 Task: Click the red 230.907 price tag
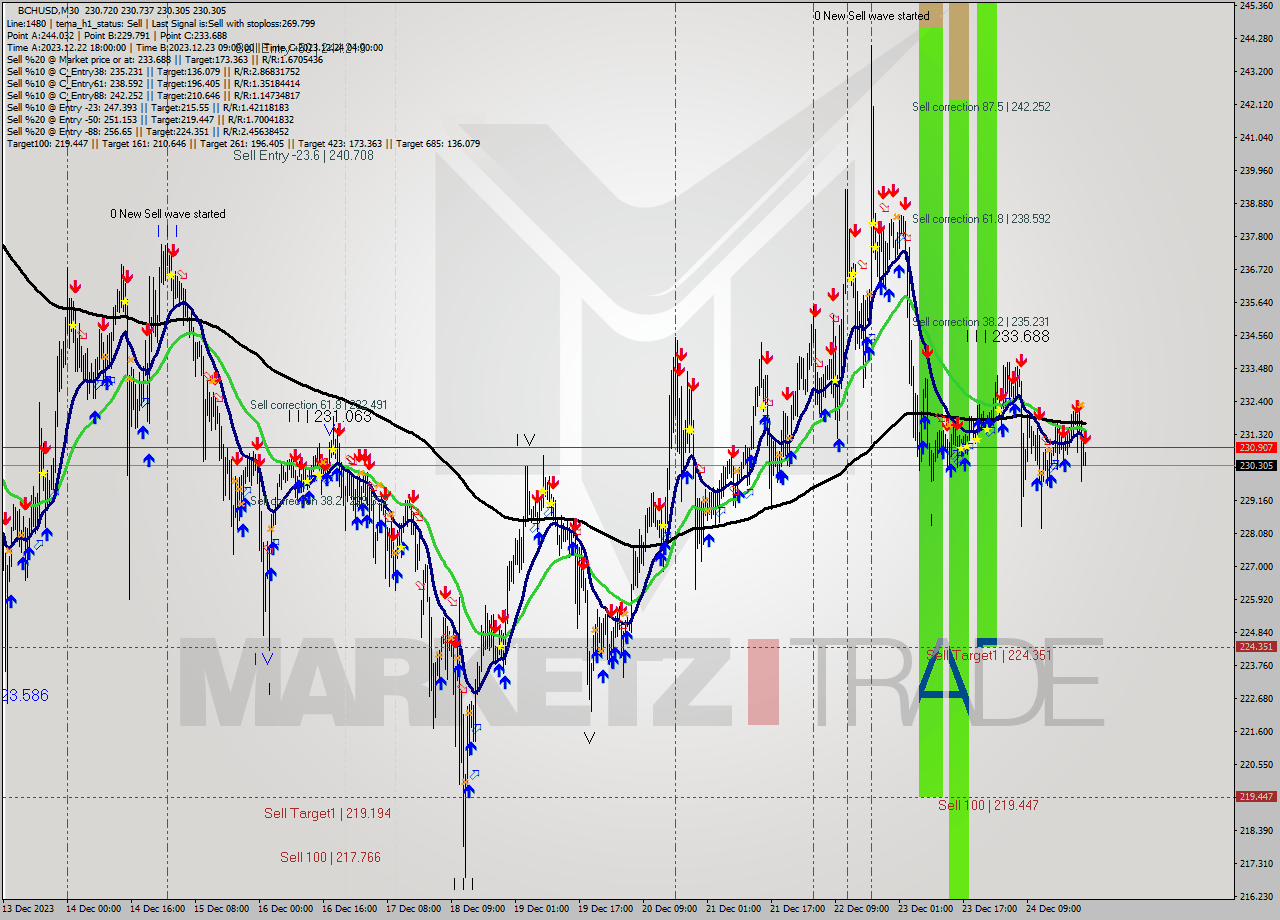coord(1255,448)
